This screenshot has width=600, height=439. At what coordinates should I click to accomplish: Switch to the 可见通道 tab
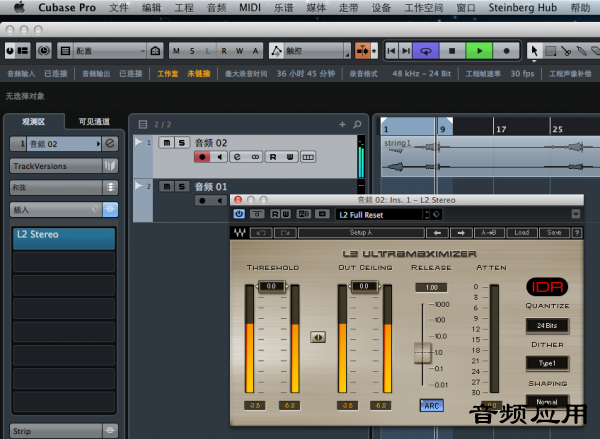click(x=94, y=121)
